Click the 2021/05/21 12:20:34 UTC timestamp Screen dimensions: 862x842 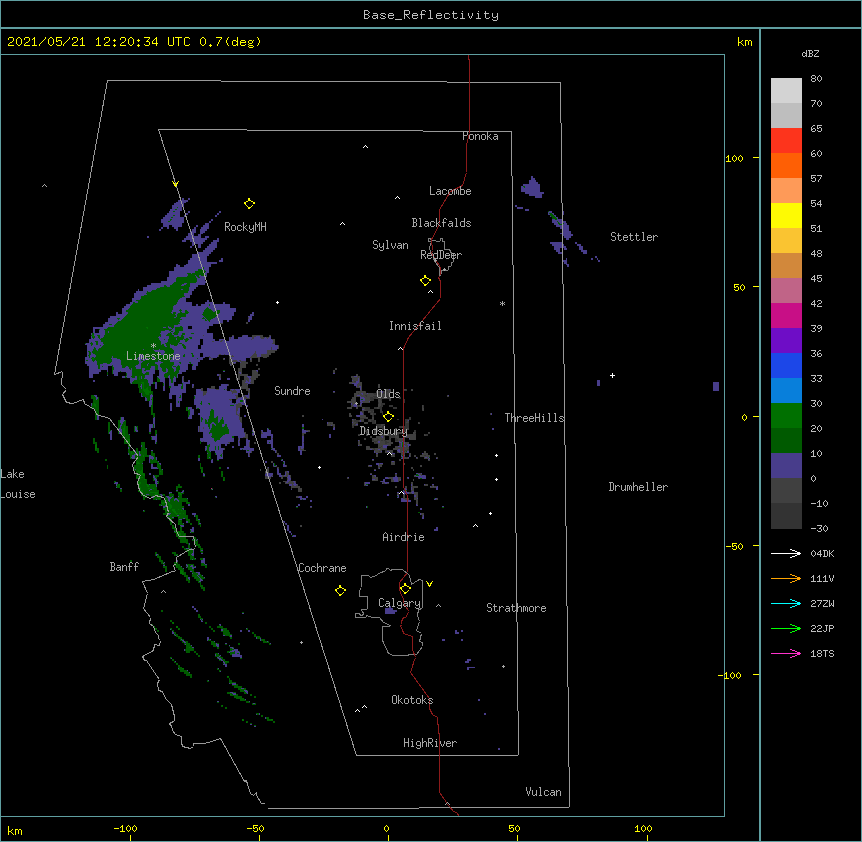(99, 42)
